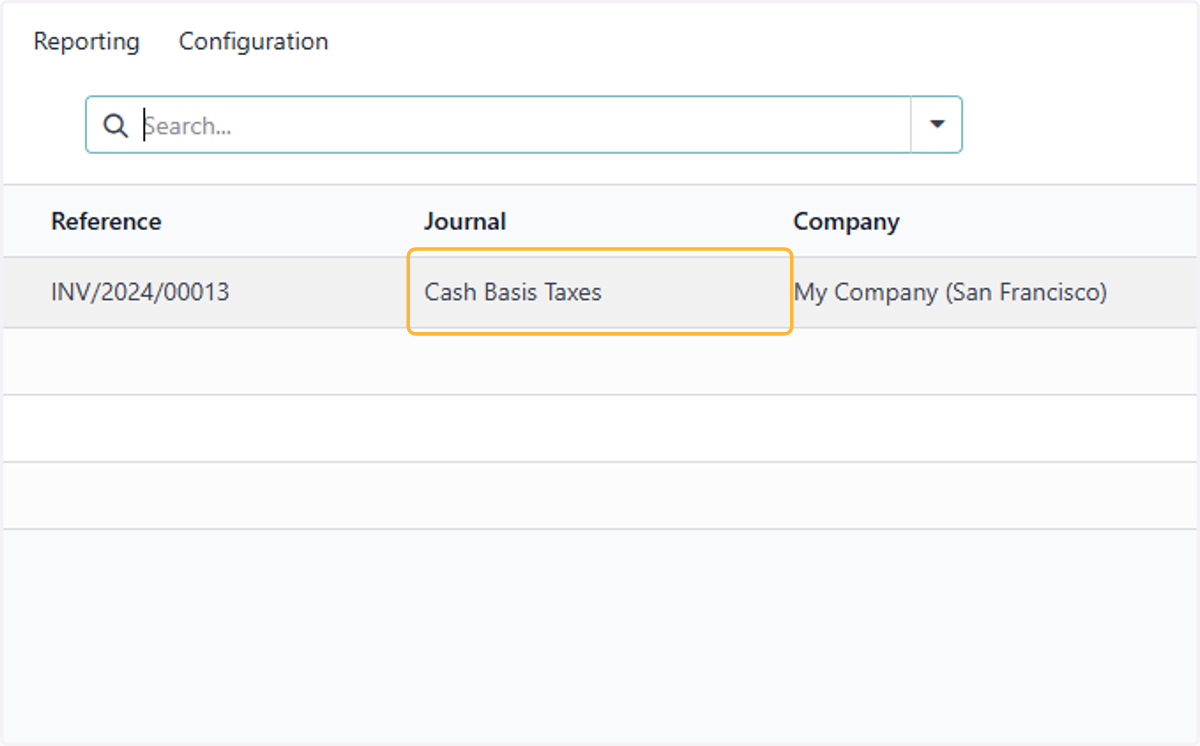Image resolution: width=1200 pixels, height=746 pixels.
Task: Open the Reporting menu
Action: (87, 41)
